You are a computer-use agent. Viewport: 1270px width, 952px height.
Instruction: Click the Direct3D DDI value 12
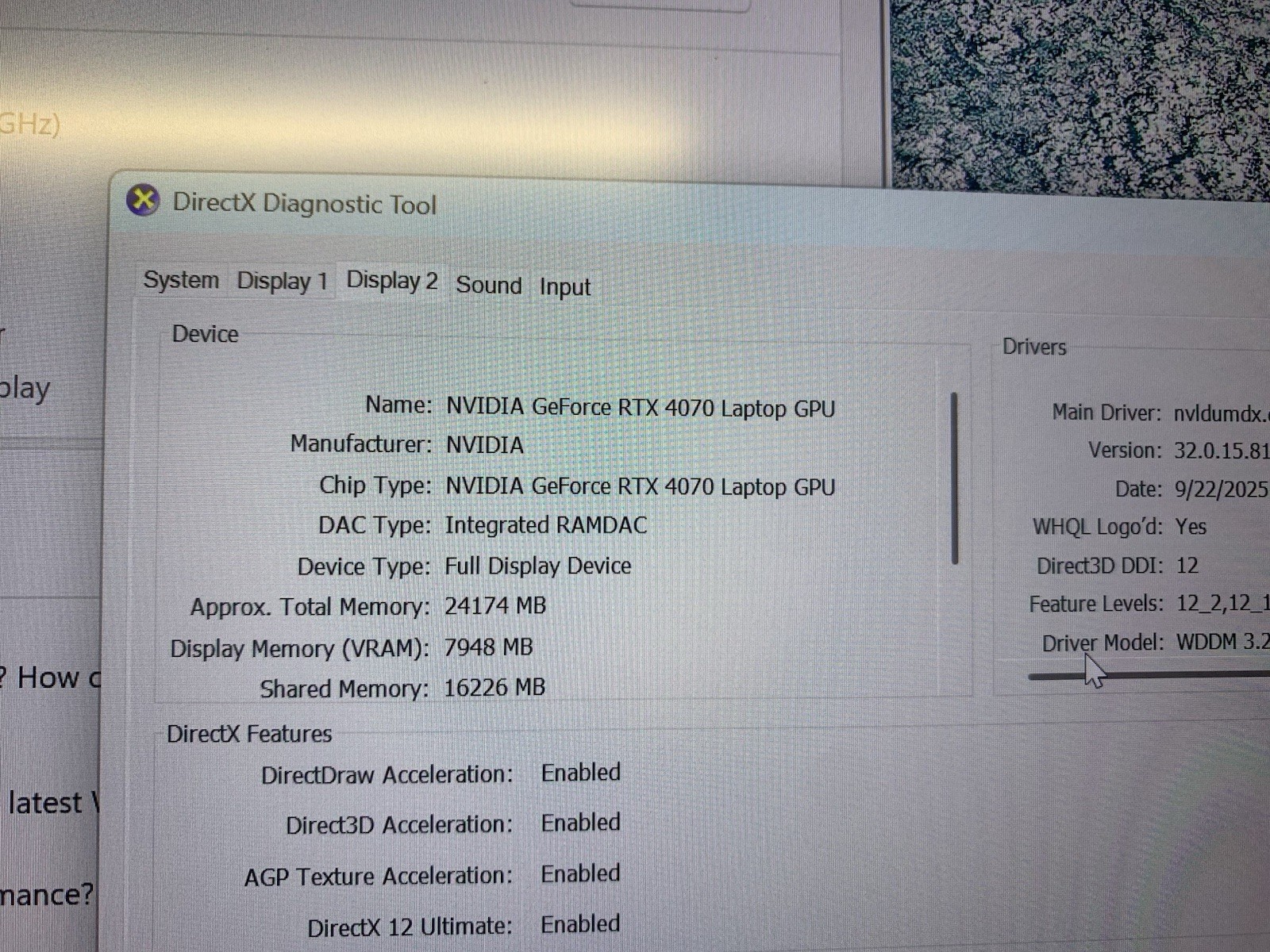[1187, 566]
